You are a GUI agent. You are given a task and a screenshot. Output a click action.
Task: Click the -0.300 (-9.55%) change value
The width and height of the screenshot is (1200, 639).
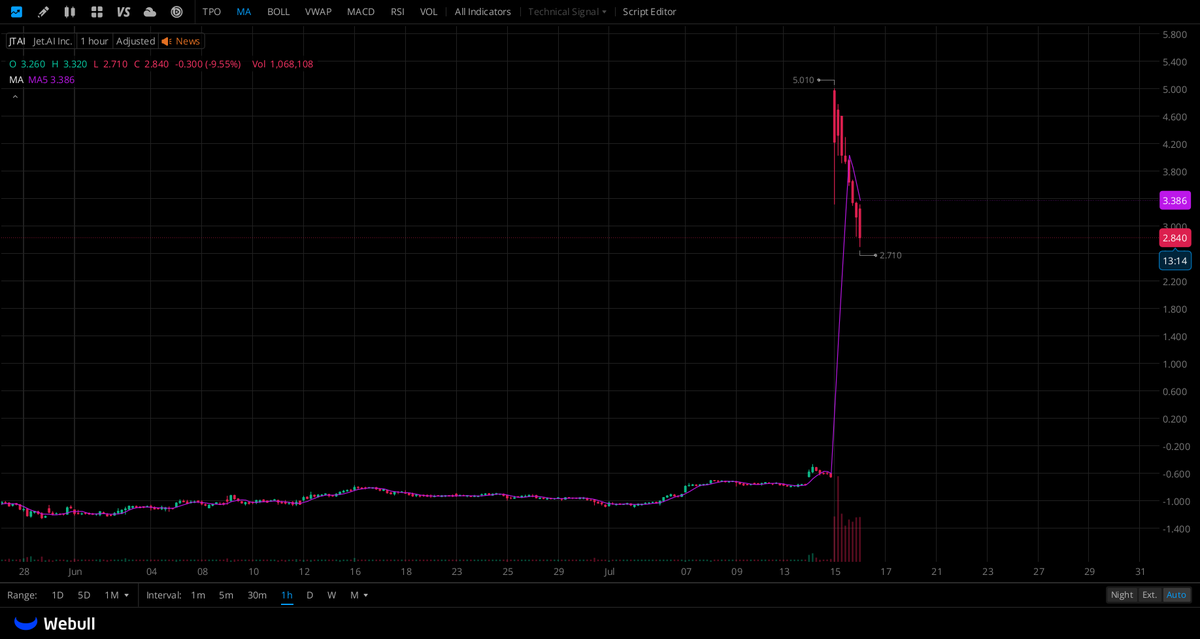(208, 64)
